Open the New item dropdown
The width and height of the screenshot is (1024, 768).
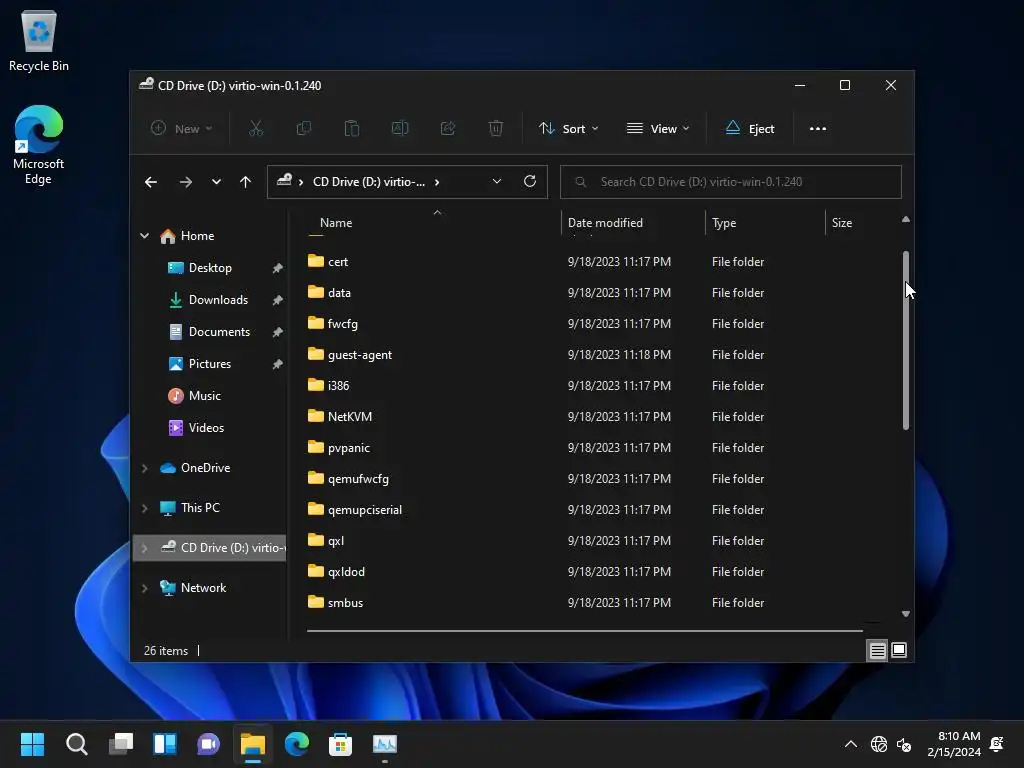tap(181, 129)
